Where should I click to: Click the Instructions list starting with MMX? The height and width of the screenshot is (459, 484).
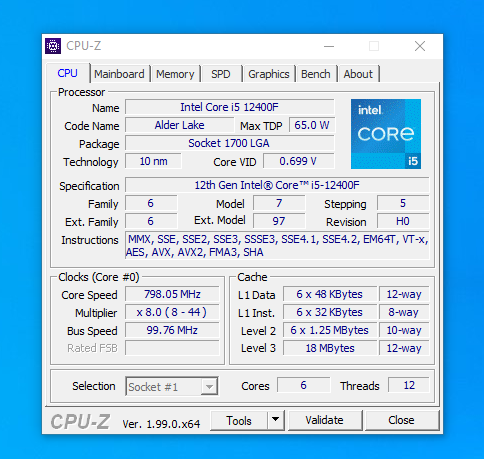[x=277, y=246]
